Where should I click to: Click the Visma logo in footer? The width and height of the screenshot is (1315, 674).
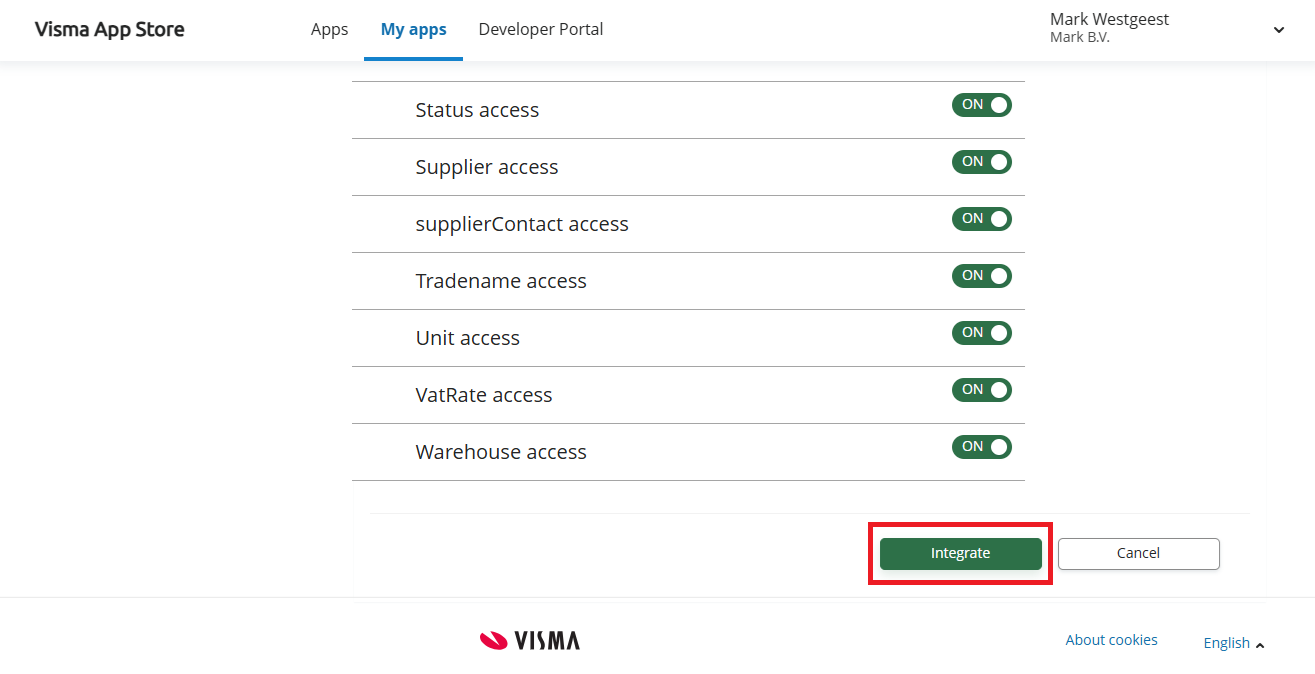pos(530,640)
